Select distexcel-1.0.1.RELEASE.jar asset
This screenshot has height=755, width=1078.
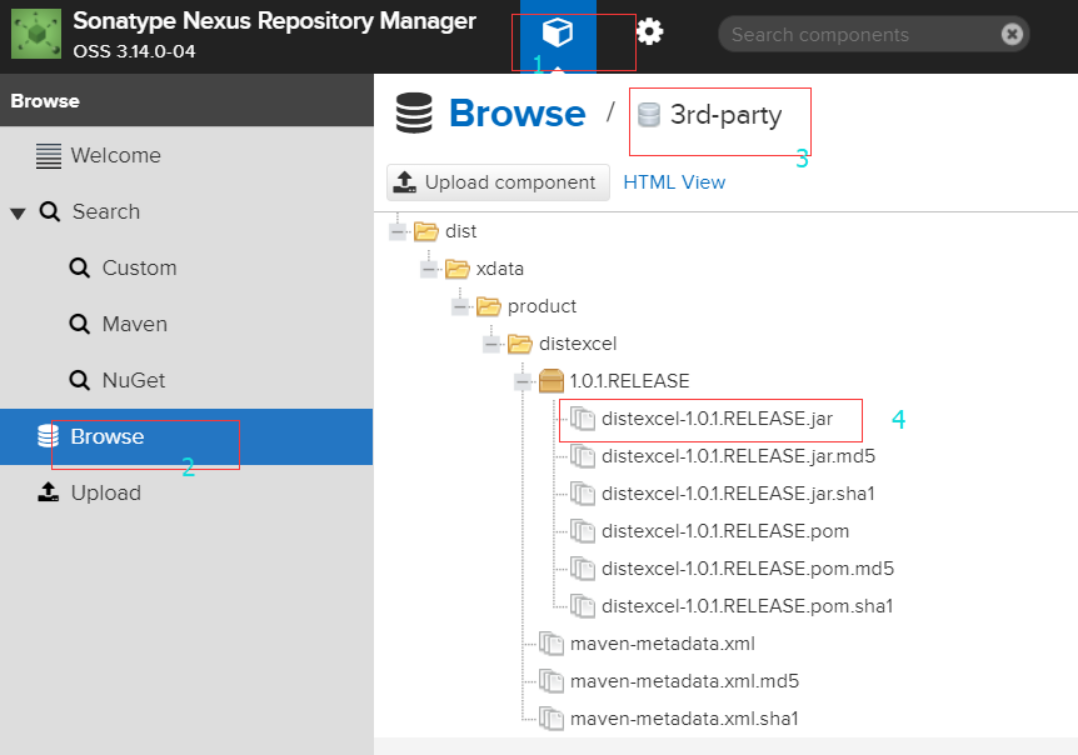click(x=716, y=419)
